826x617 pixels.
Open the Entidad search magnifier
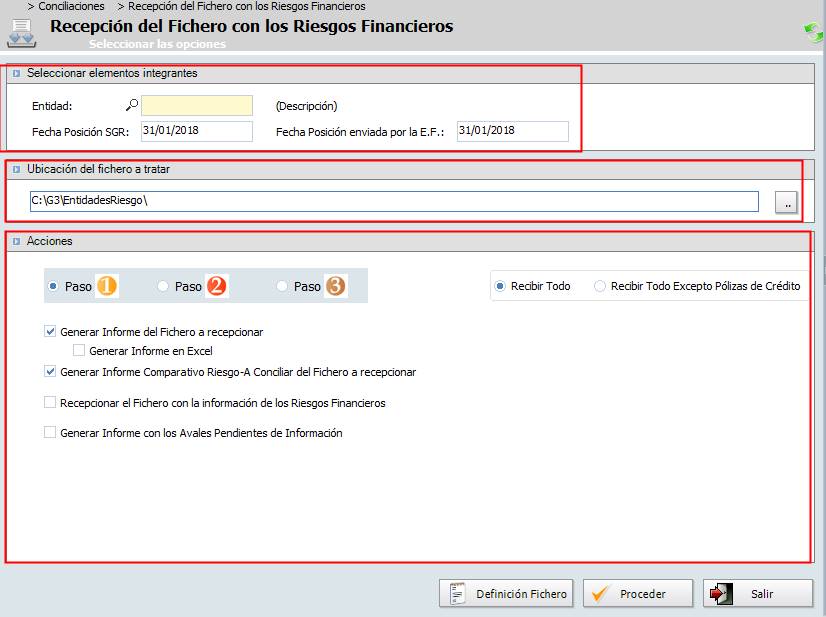(132, 105)
